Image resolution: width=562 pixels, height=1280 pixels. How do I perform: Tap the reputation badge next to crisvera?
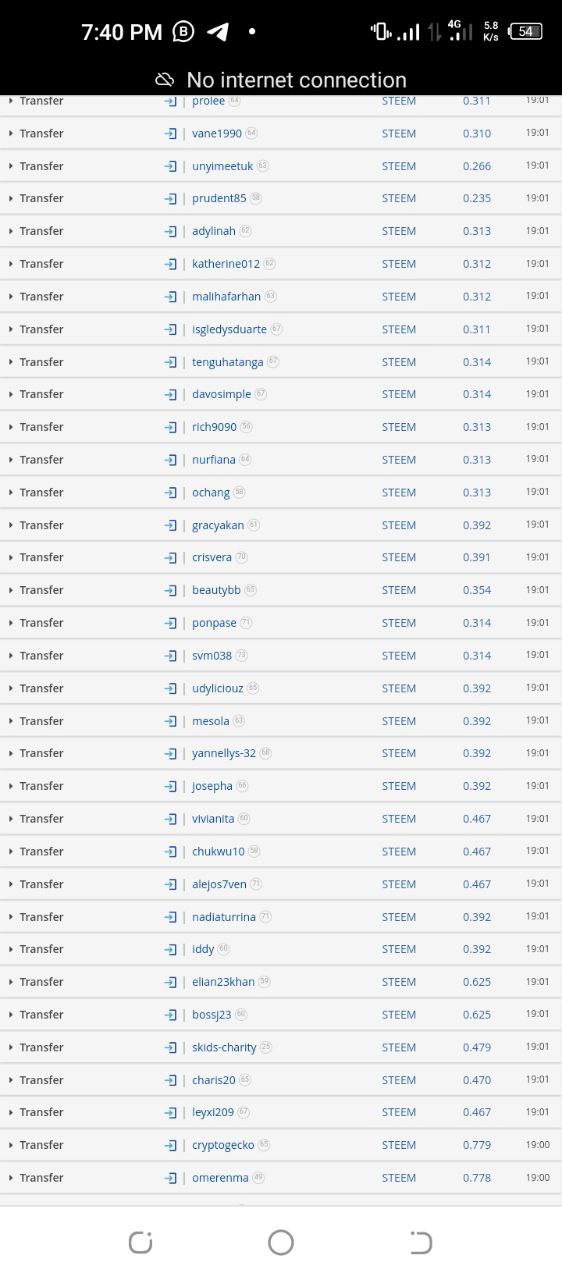241,557
